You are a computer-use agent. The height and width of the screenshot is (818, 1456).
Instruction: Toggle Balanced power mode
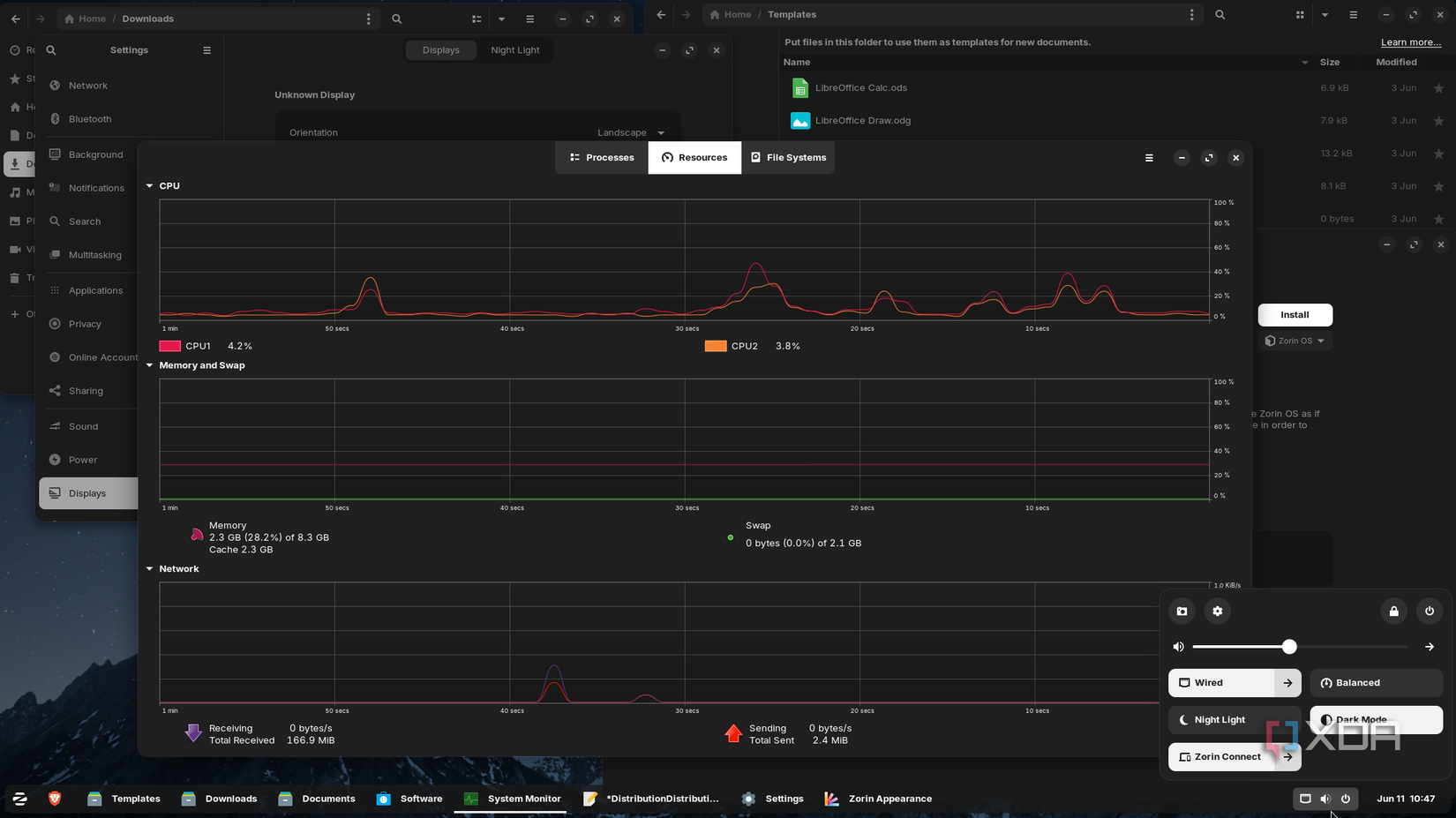[1377, 683]
